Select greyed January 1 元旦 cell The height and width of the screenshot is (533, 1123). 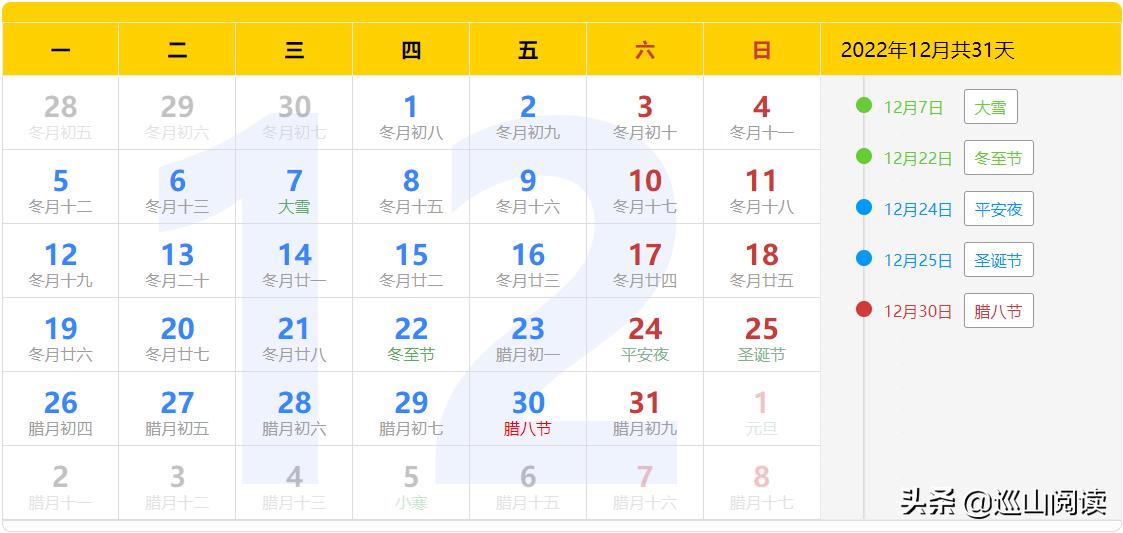click(x=761, y=409)
